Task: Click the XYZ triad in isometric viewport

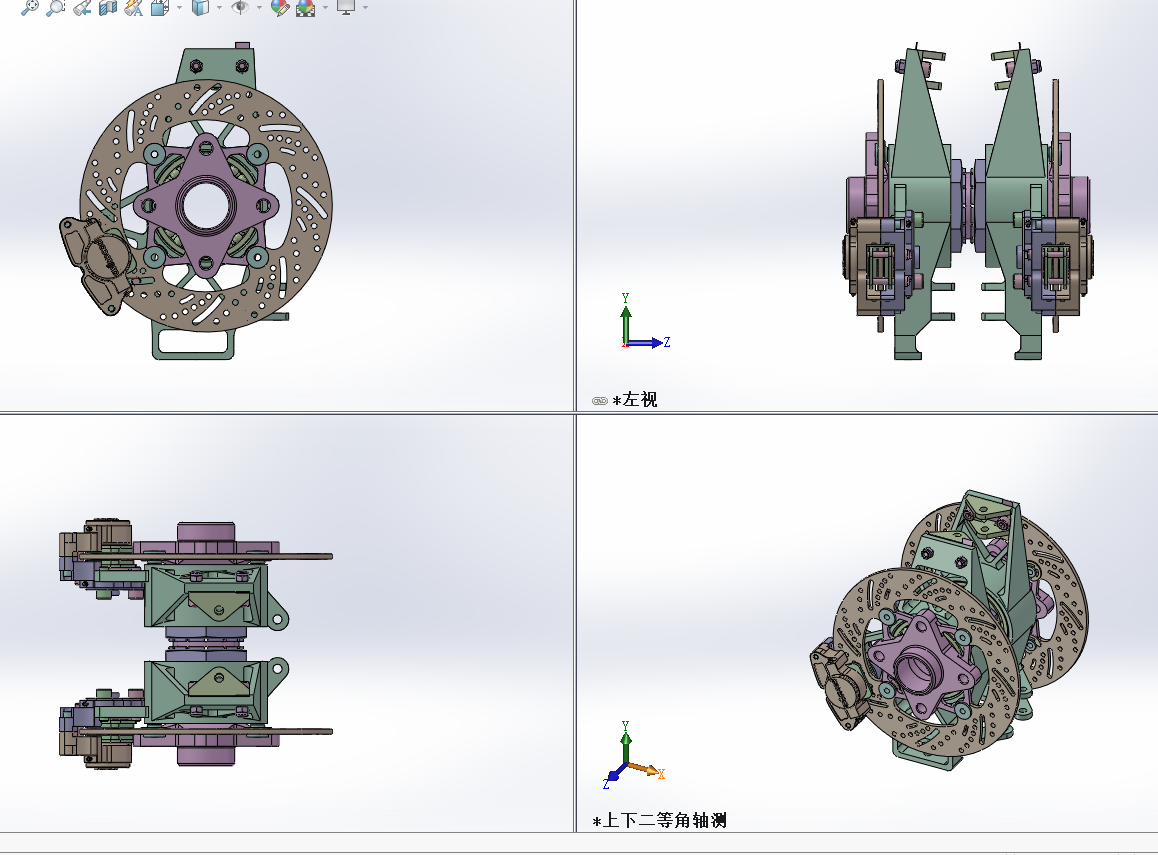Action: click(634, 756)
